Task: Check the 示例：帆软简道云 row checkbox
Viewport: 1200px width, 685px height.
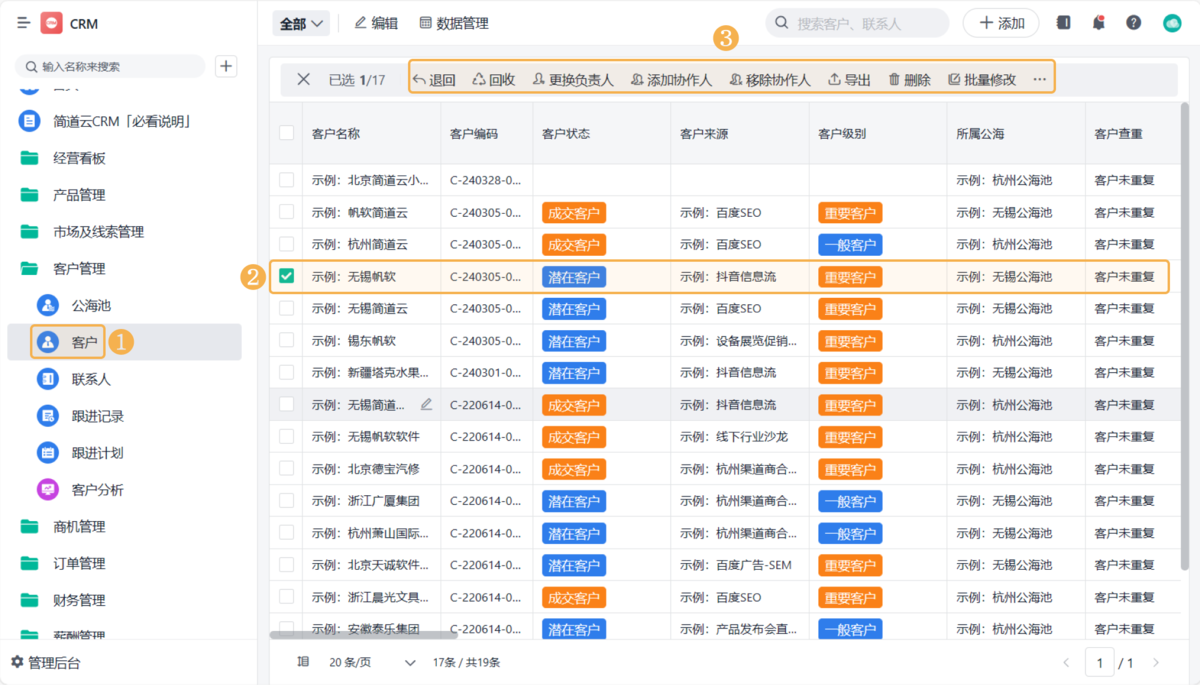Action: (x=287, y=212)
